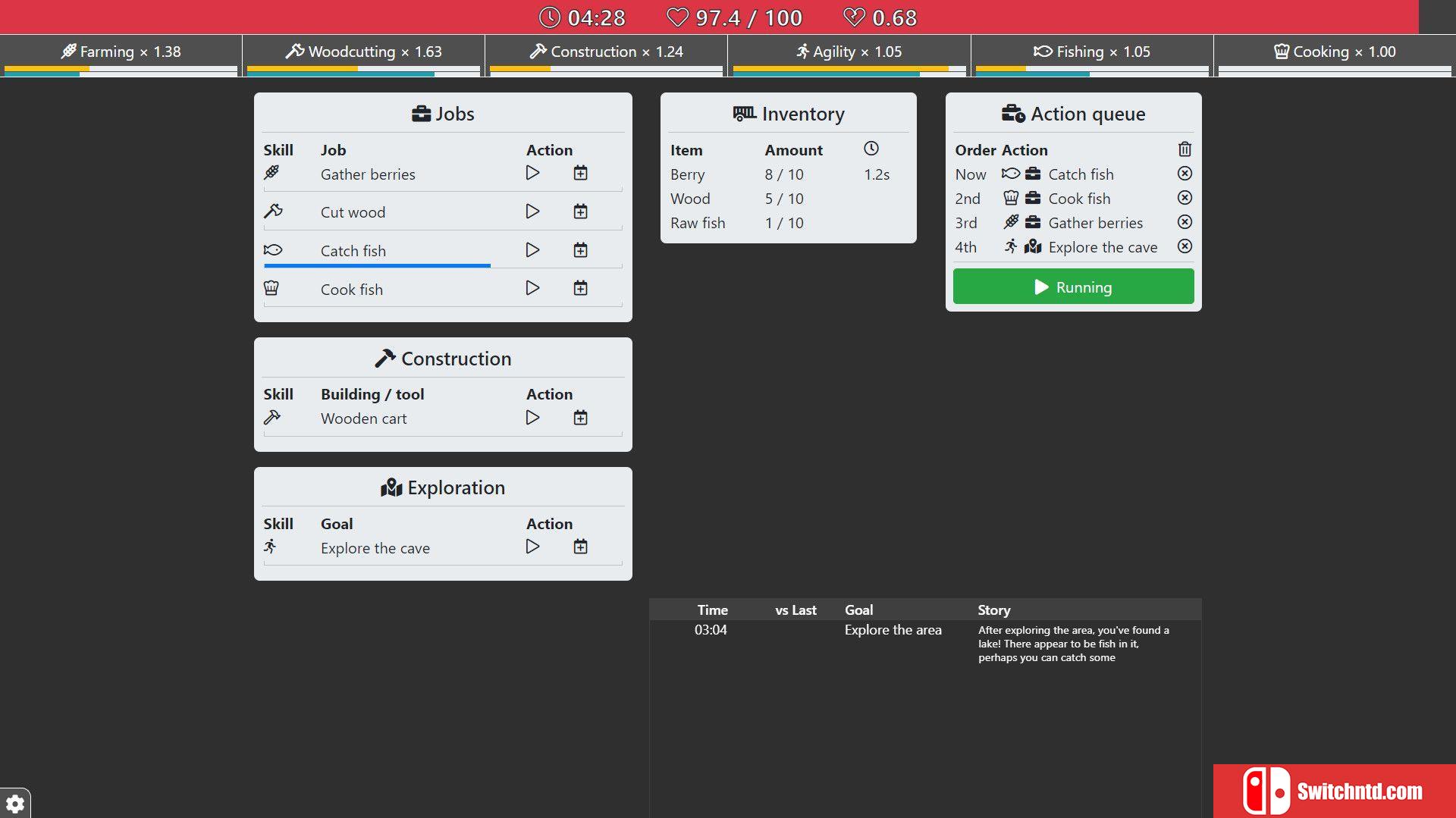Screen dimensions: 1456x818
Task: Toggle the green Running queue button
Action: 1073,287
